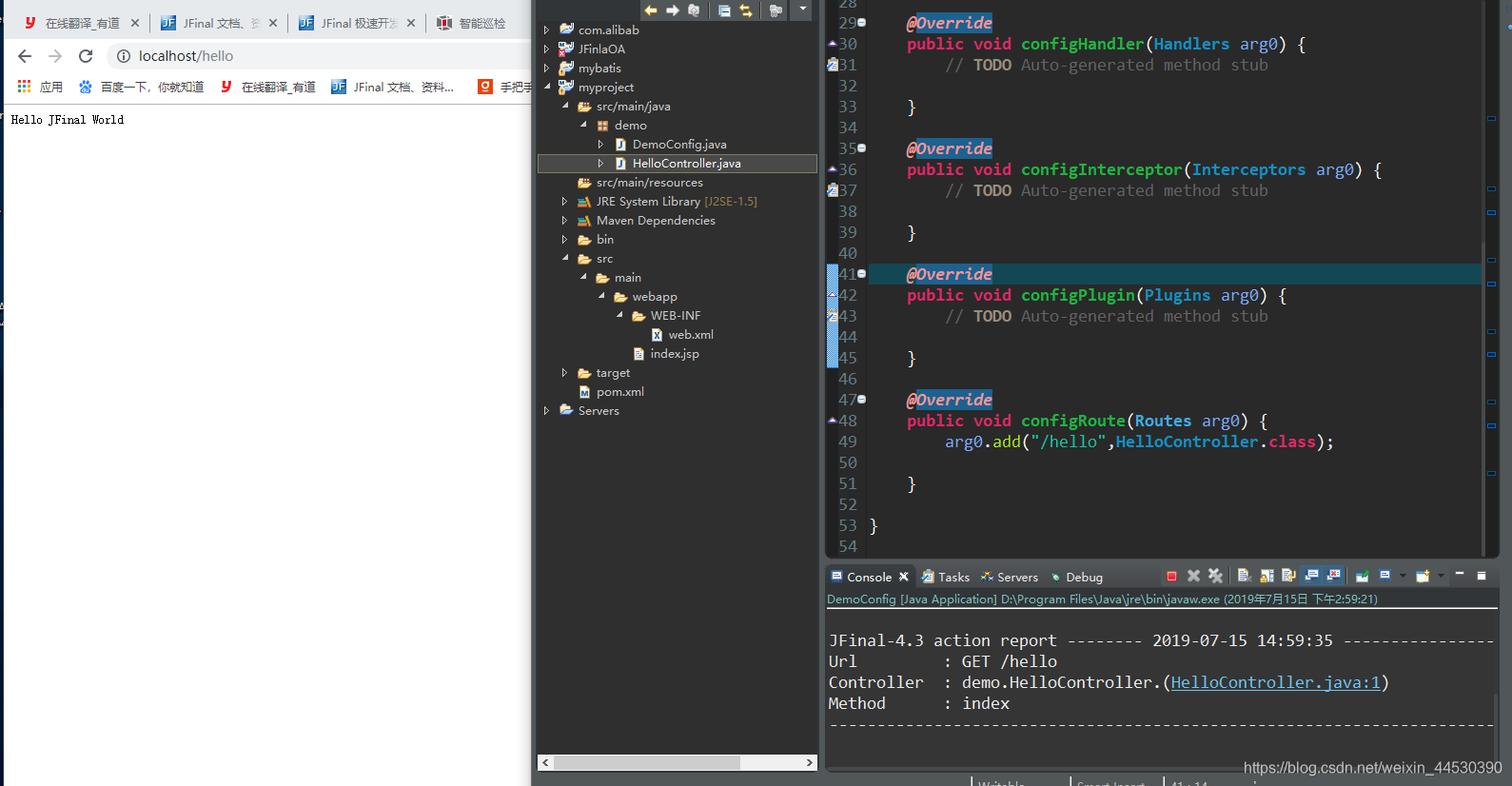Screen dimensions: 1512x786
Task: Expand DemoConfig.java tree node
Action: tap(601, 145)
